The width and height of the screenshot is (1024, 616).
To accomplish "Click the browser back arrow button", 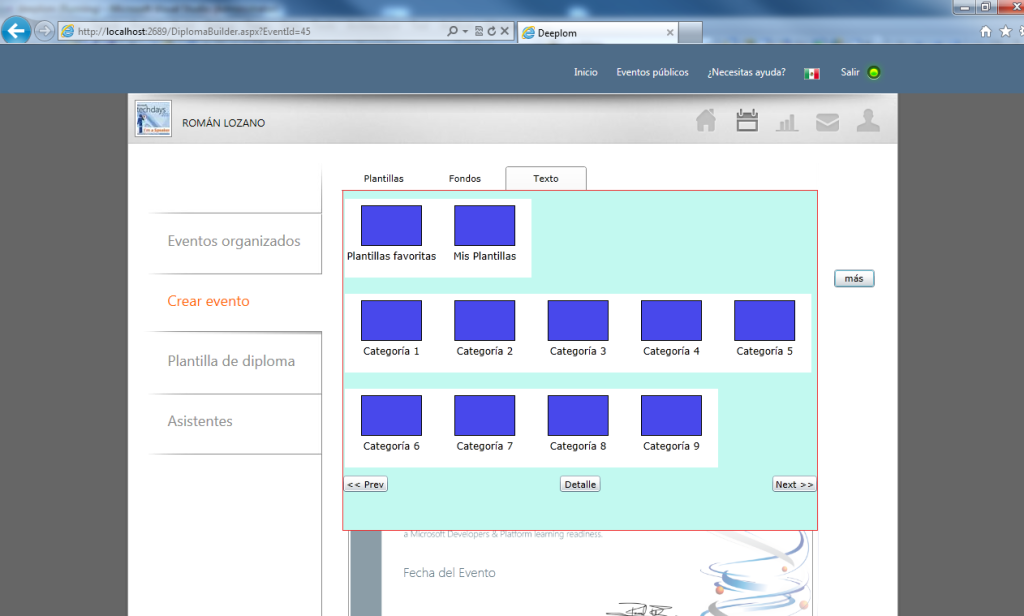I will tap(16, 31).
